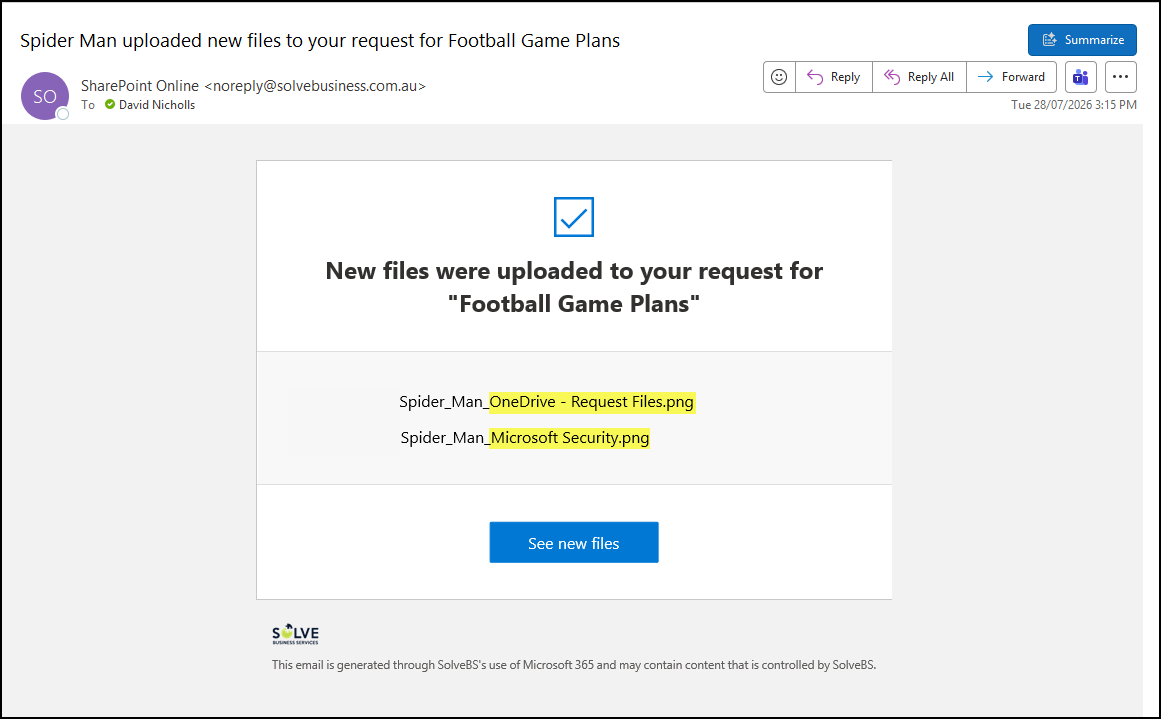This screenshot has height=719, width=1161.
Task: Click the green verified badge beside David Nicholls
Action: point(110,104)
